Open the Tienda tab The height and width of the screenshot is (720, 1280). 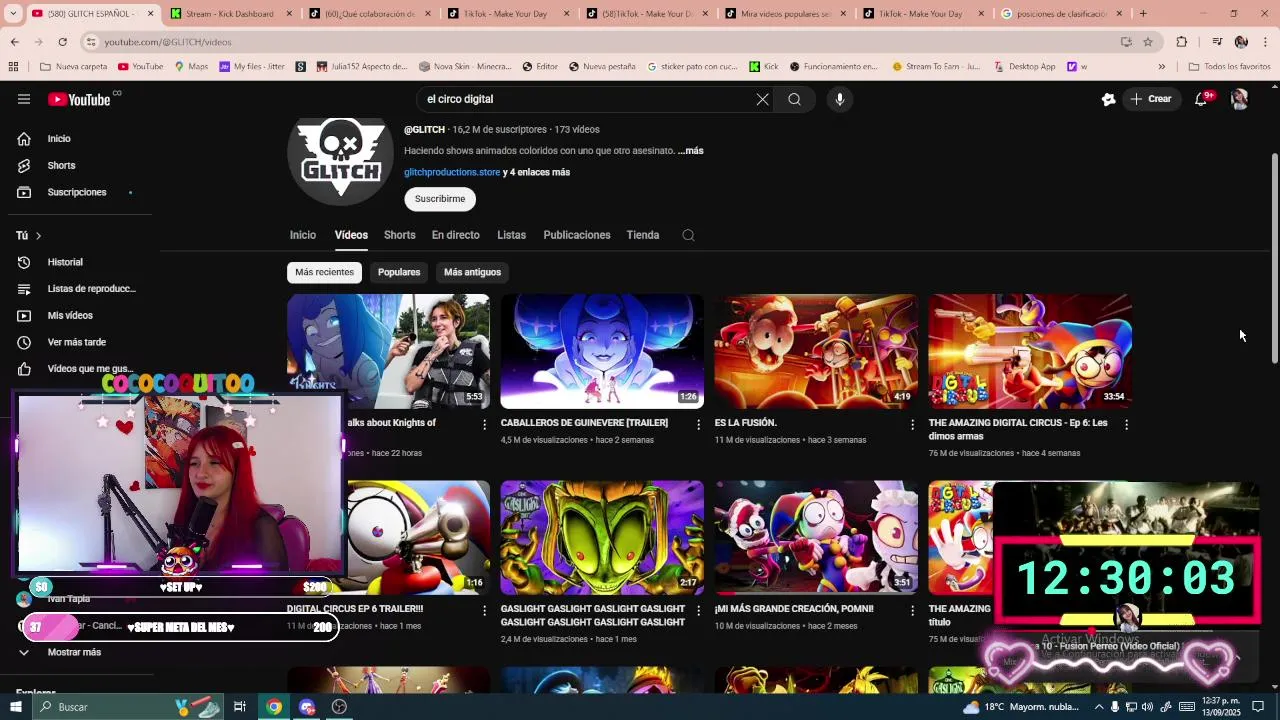643,235
